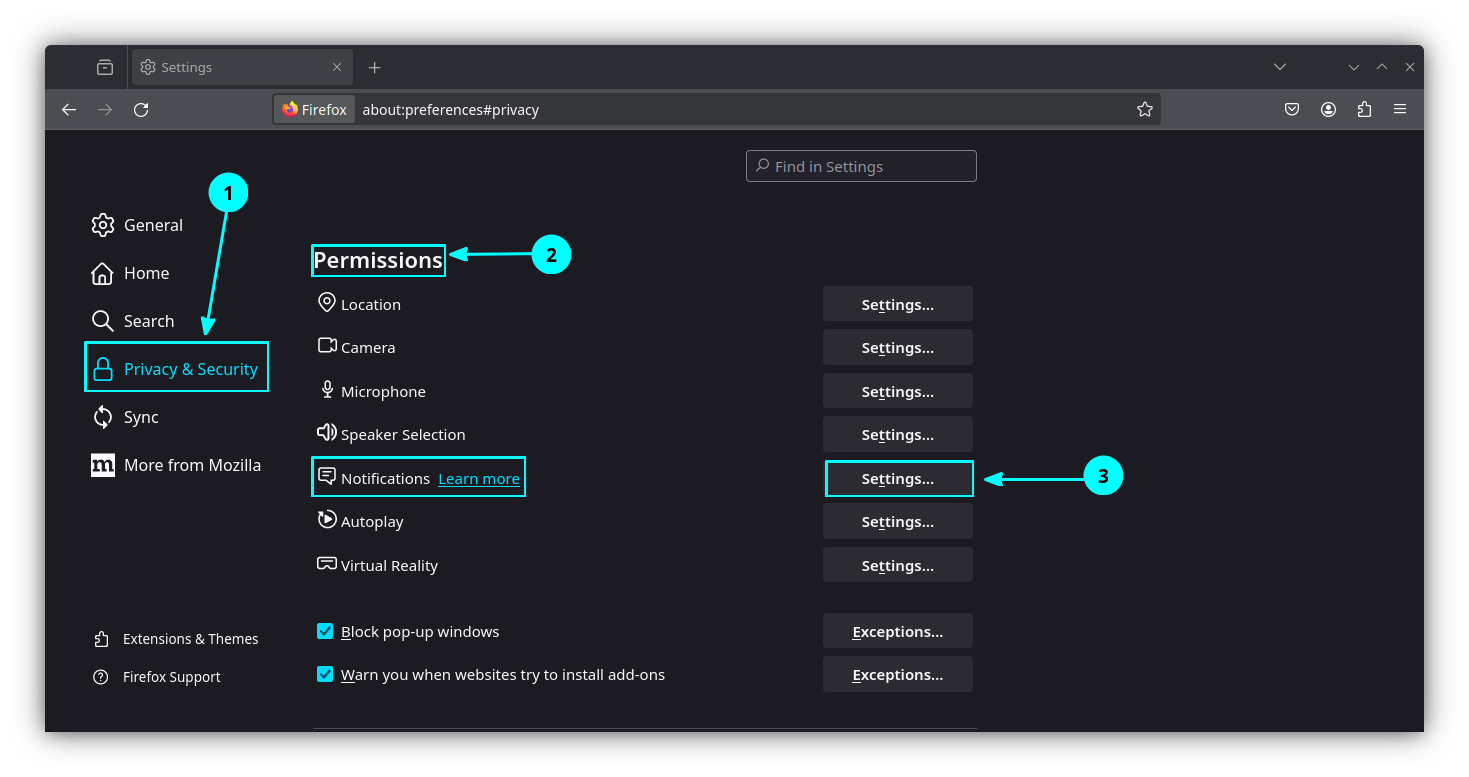
Task: Open More from Mozilla category
Action: [176, 465]
